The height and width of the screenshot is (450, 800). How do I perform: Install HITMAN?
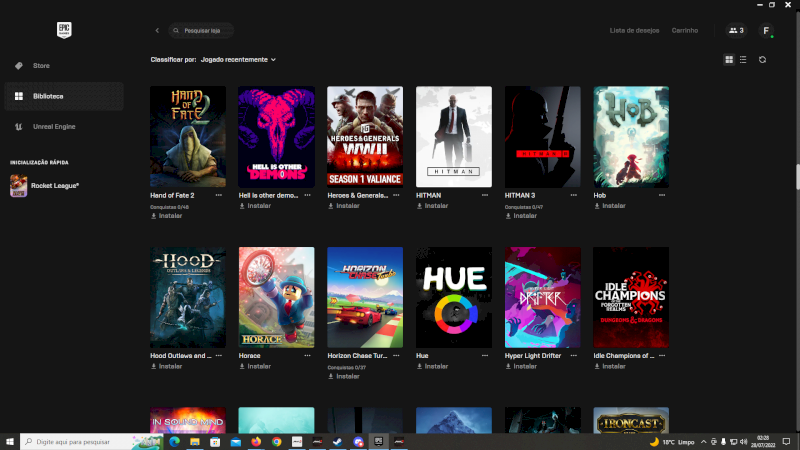[x=433, y=206]
